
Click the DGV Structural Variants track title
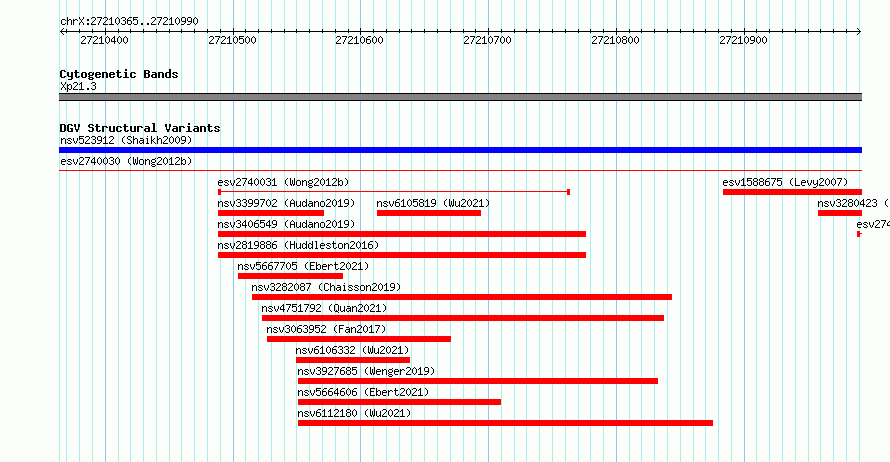pyautogui.click(x=140, y=128)
